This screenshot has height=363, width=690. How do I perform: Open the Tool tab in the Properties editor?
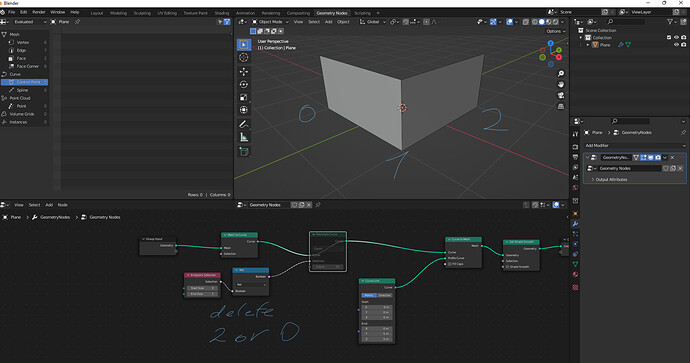[575, 134]
